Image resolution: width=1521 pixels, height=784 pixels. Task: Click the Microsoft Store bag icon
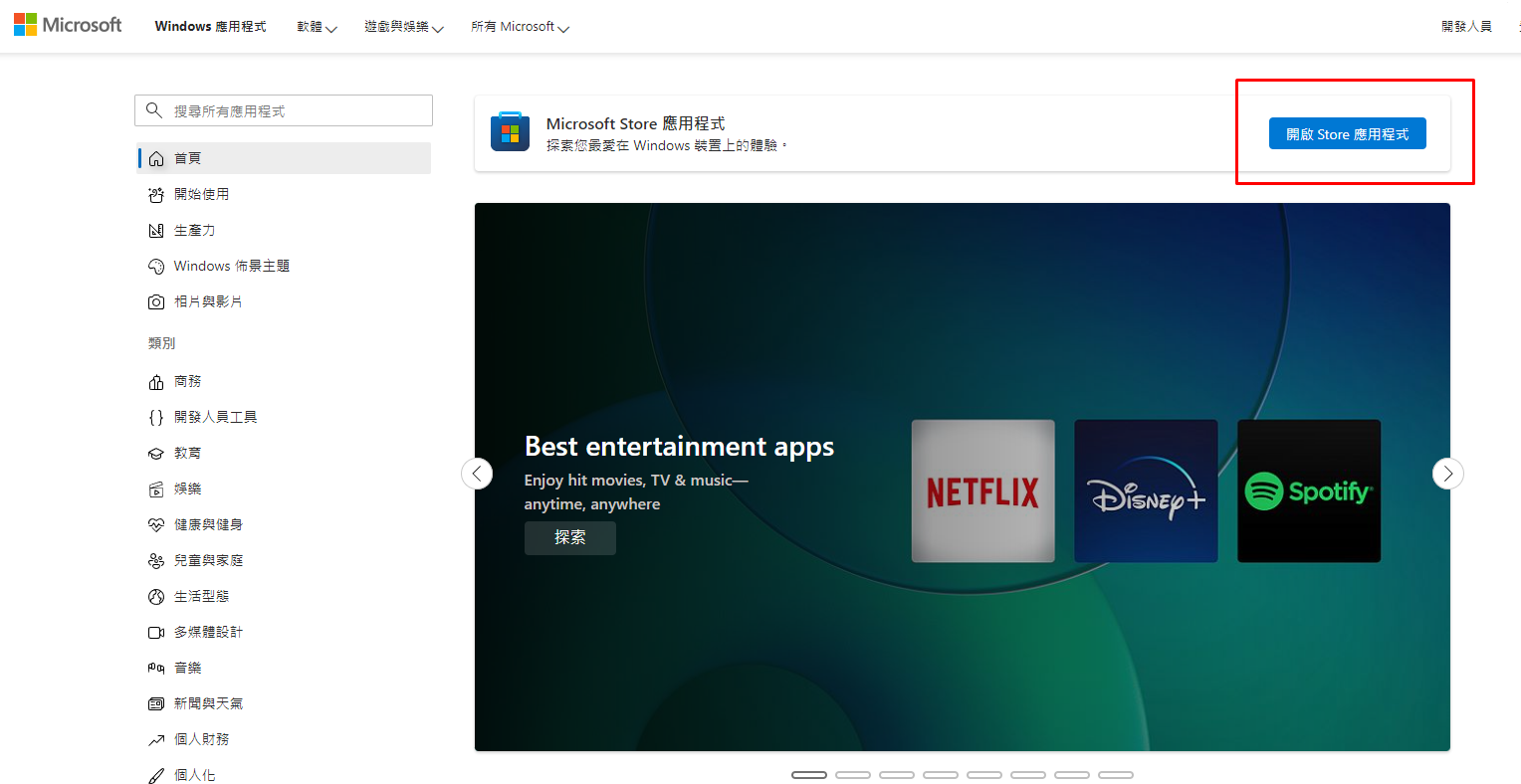(x=510, y=132)
